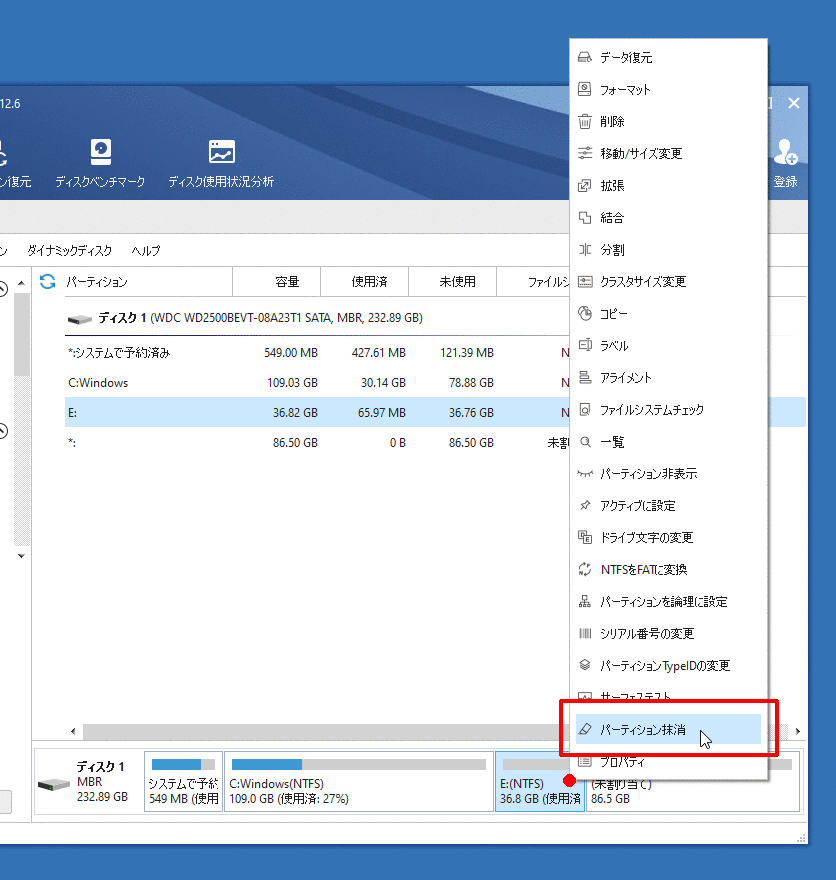Click 分割 to split the partition
836x880 pixels.
coord(612,250)
